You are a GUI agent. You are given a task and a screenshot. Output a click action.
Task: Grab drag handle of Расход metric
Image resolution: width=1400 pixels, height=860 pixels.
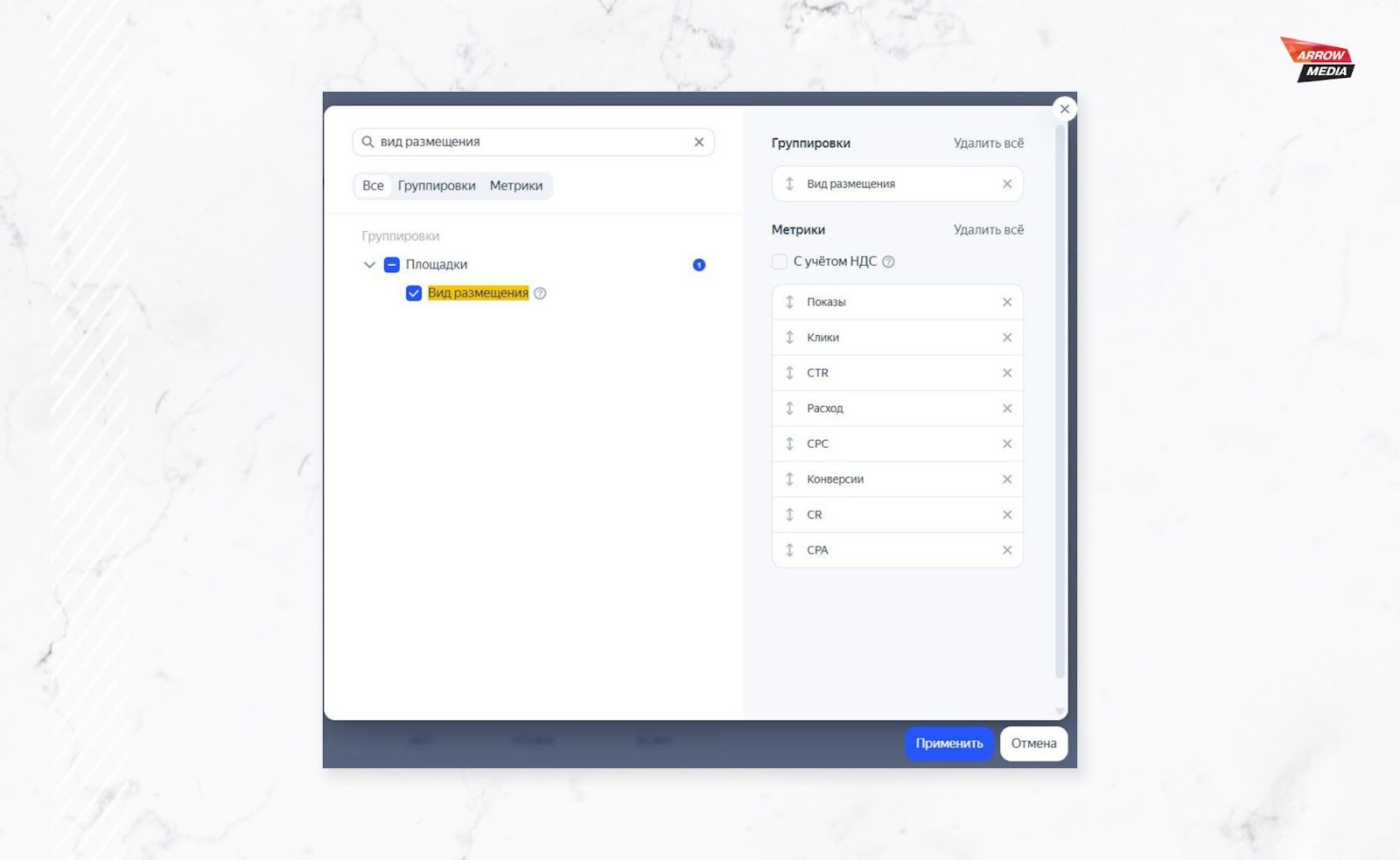coord(789,409)
